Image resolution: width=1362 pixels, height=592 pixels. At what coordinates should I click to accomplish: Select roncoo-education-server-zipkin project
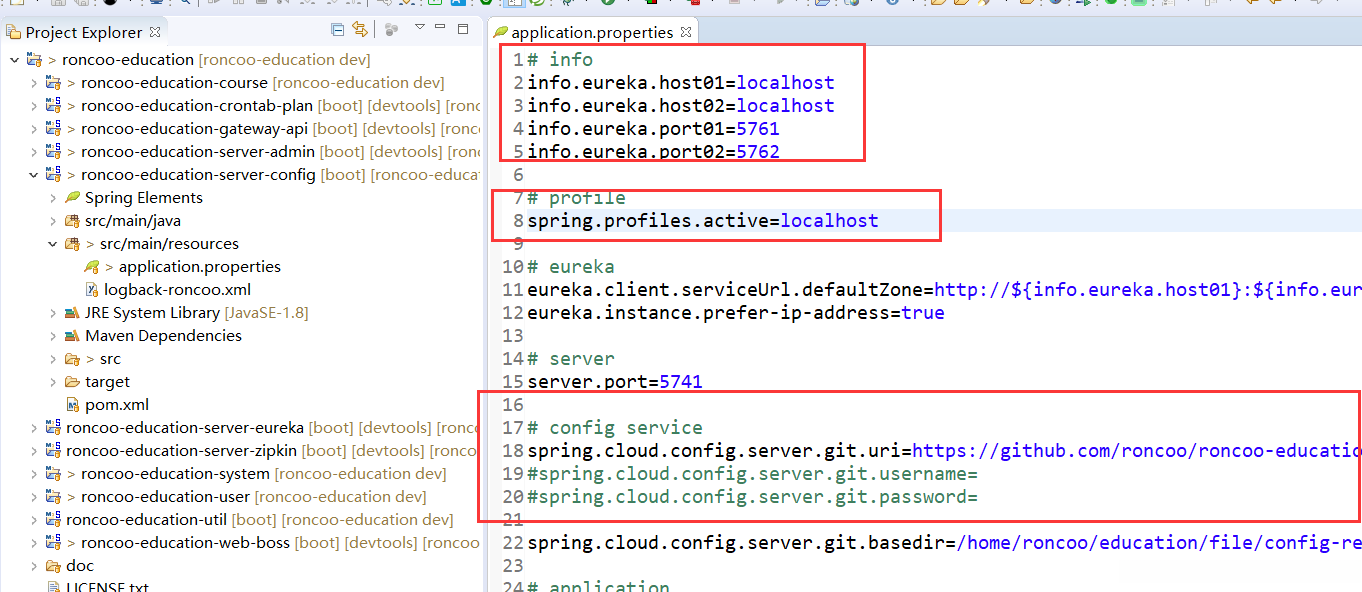tap(182, 451)
